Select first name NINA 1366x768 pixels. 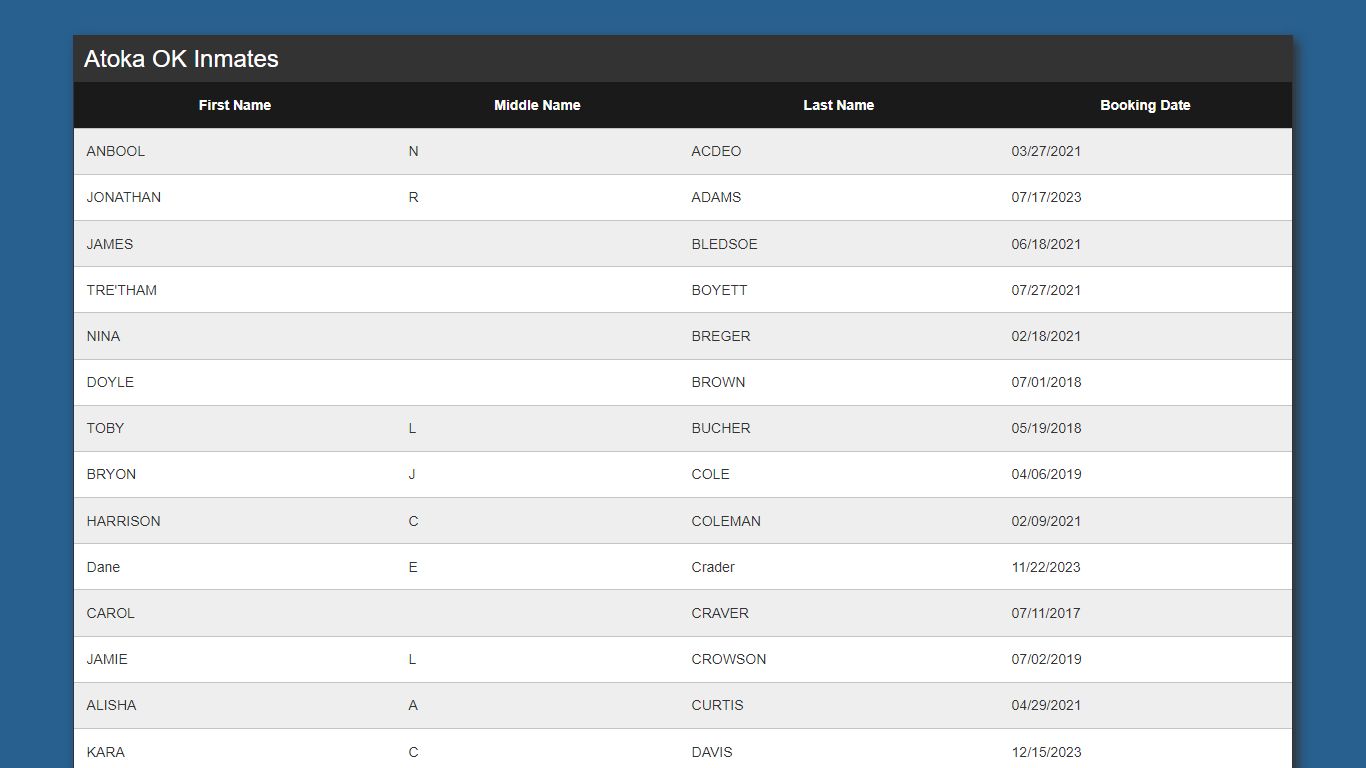[x=103, y=336]
